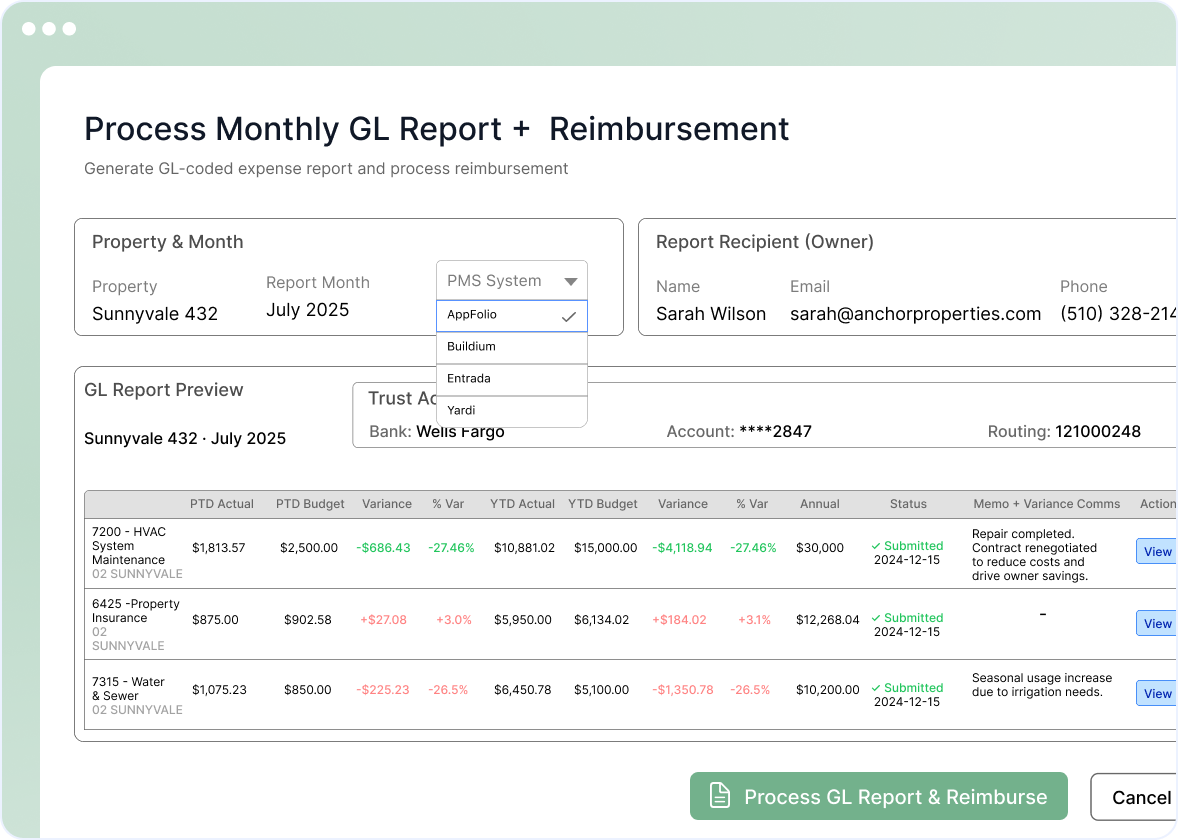Image resolution: width=1178 pixels, height=840 pixels.
Task: Click HVAC variance -$686.43
Action: tap(383, 548)
